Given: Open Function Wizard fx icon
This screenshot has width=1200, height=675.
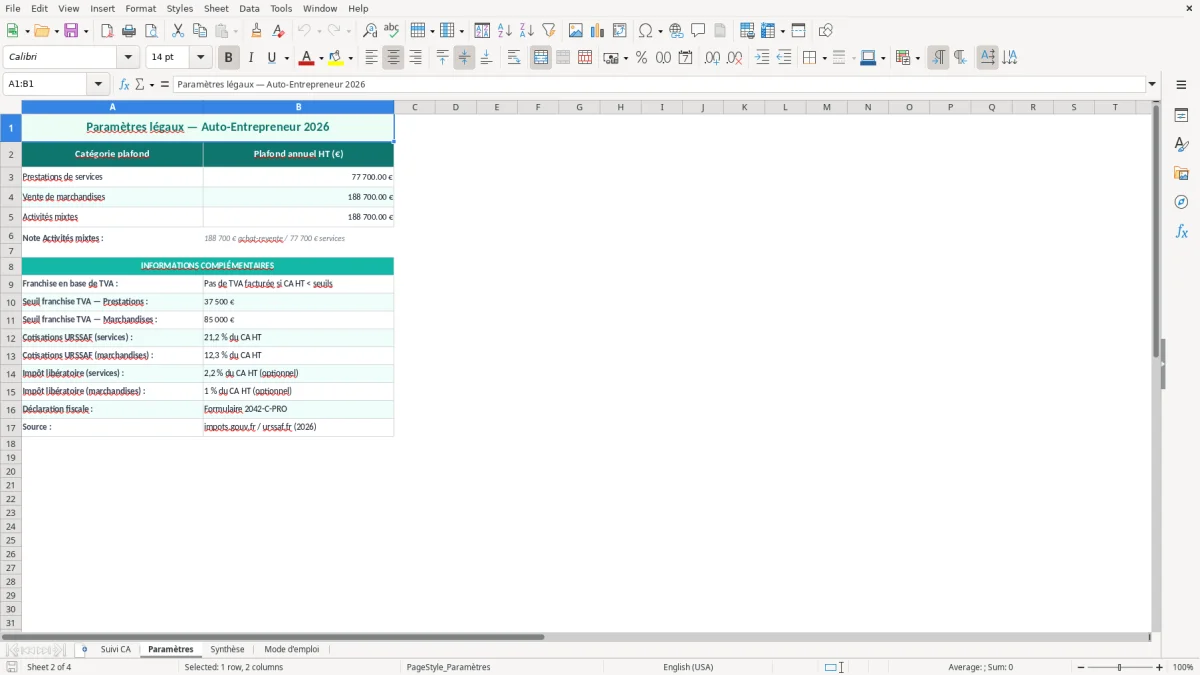Looking at the screenshot, I should click(124, 84).
